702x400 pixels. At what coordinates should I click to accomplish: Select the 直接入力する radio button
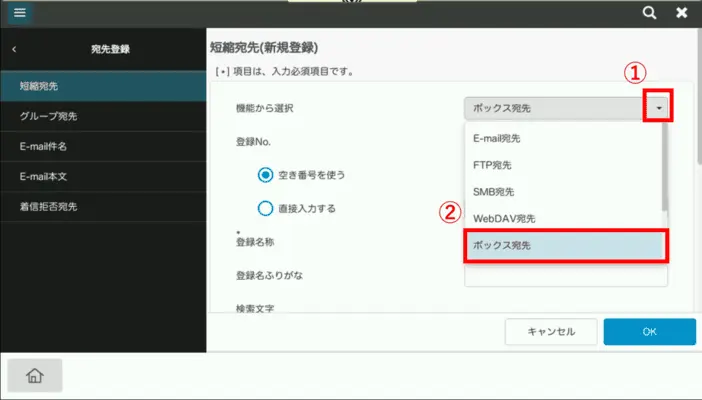point(266,208)
